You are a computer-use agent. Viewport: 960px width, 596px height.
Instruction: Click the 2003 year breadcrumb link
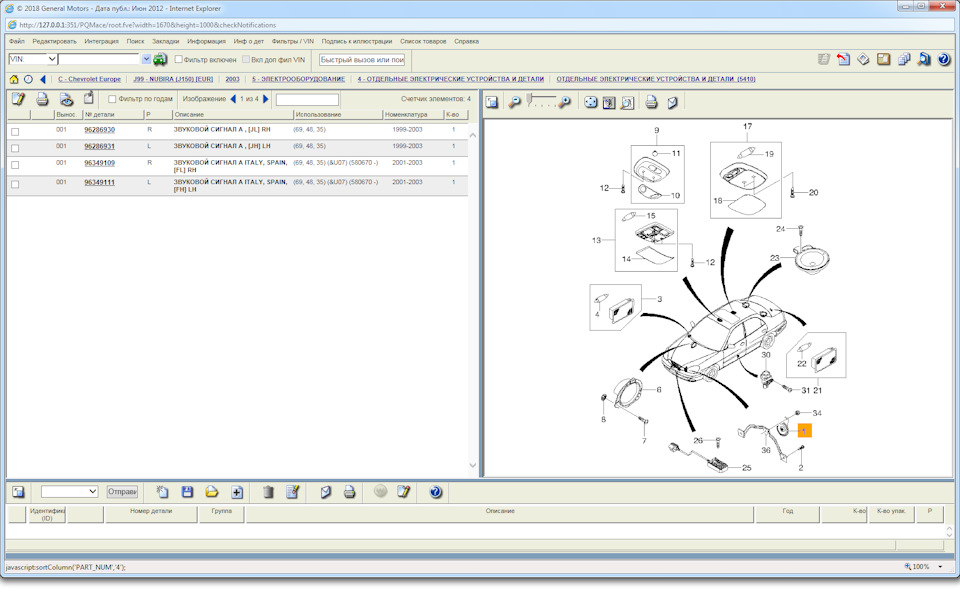tap(232, 79)
